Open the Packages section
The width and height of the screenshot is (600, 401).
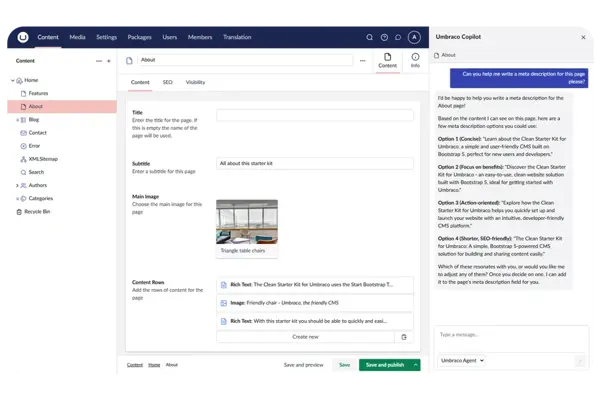(x=139, y=37)
